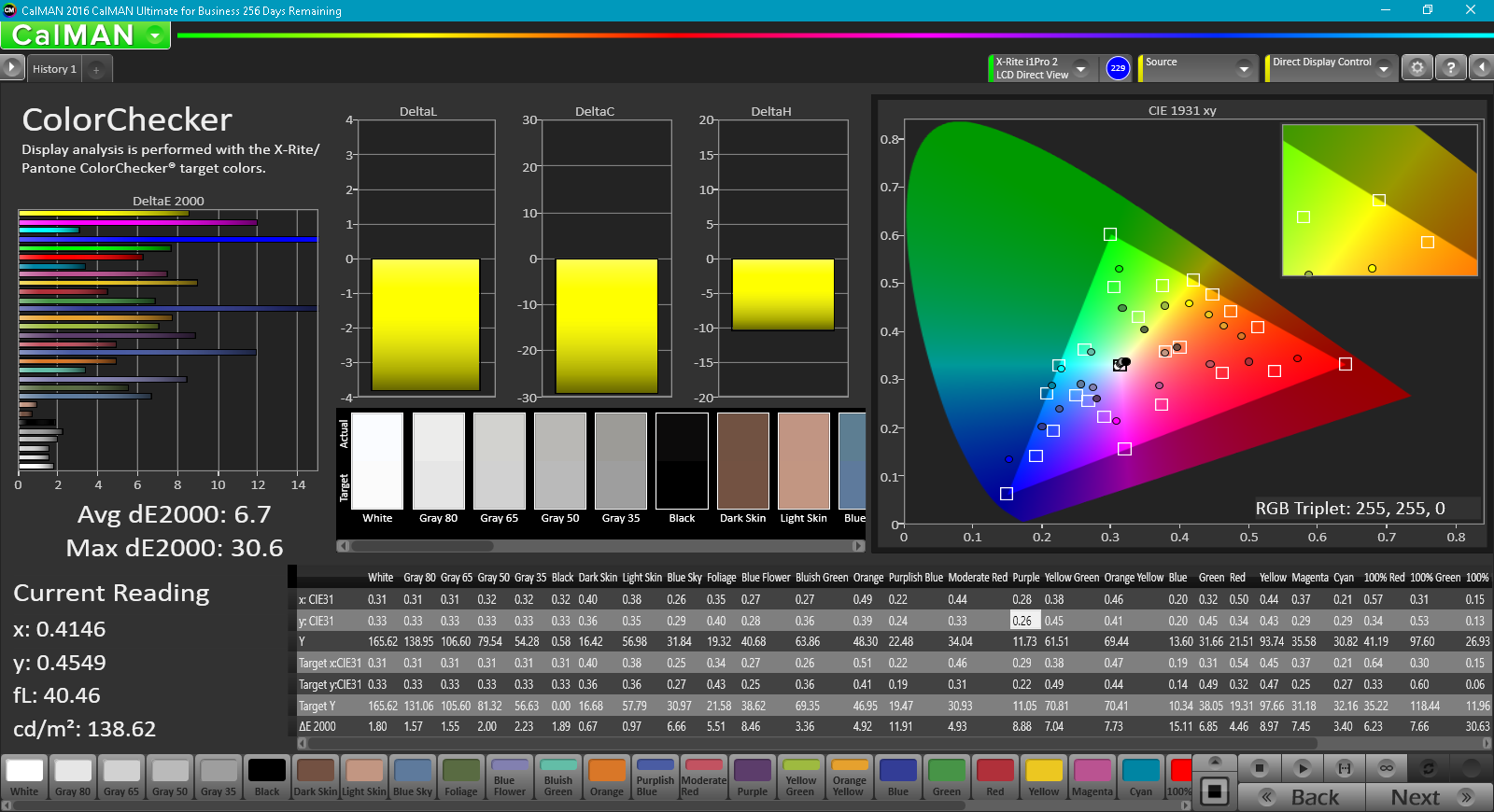Click the large black pattern window button
Viewport: 1494px width, 812px height.
pyautogui.click(x=1215, y=791)
